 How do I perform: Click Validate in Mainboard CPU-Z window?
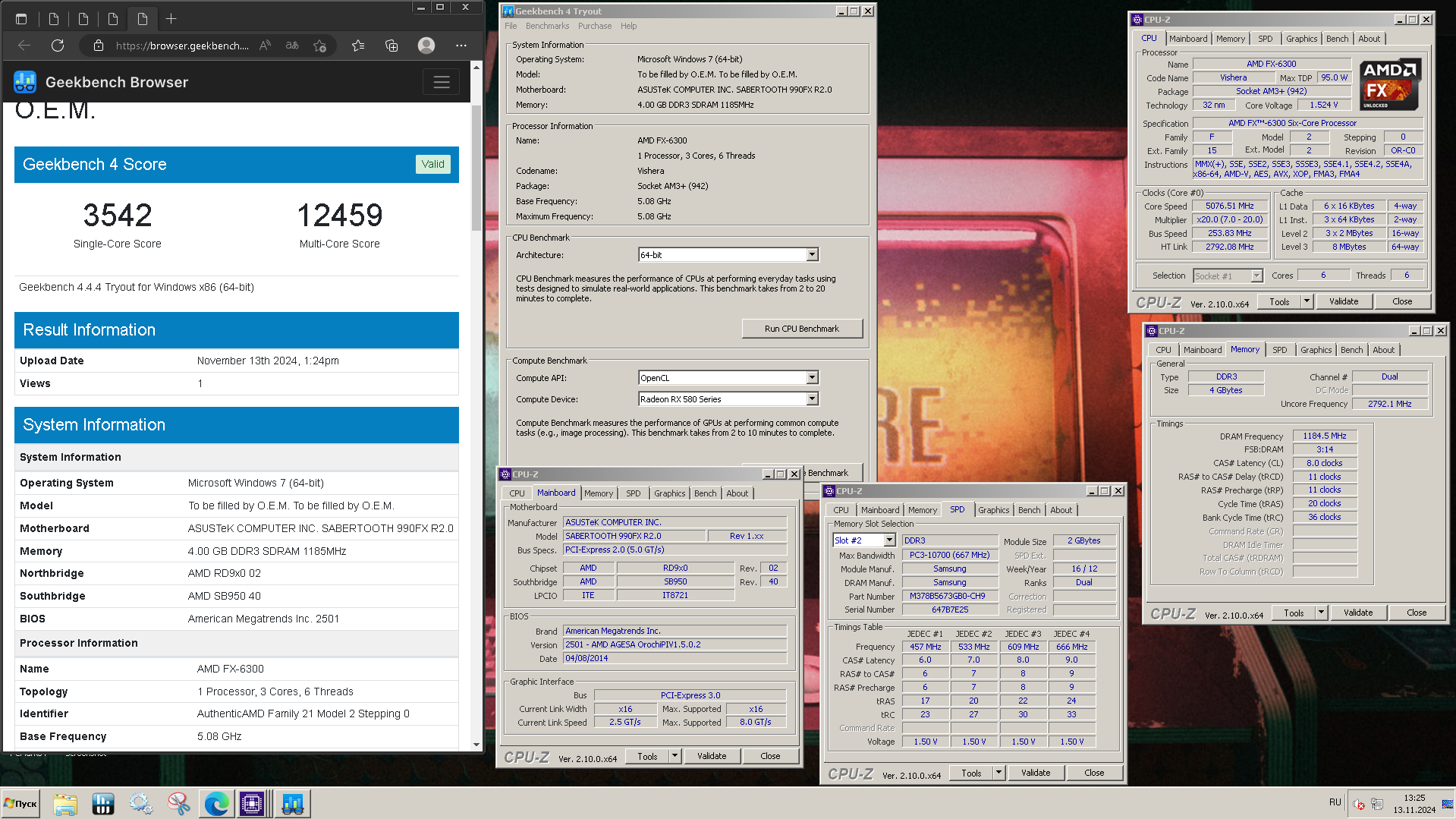point(712,756)
